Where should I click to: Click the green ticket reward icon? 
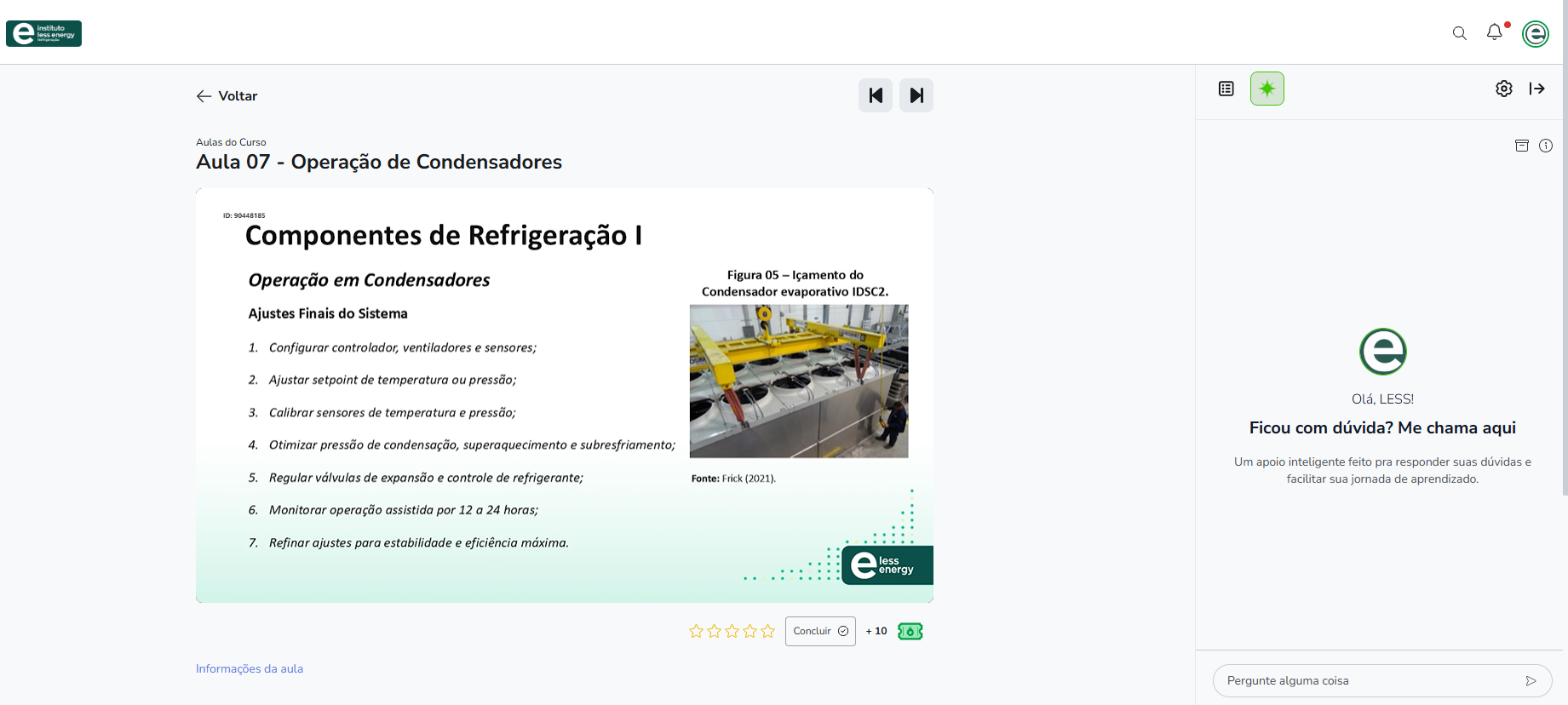point(910,631)
